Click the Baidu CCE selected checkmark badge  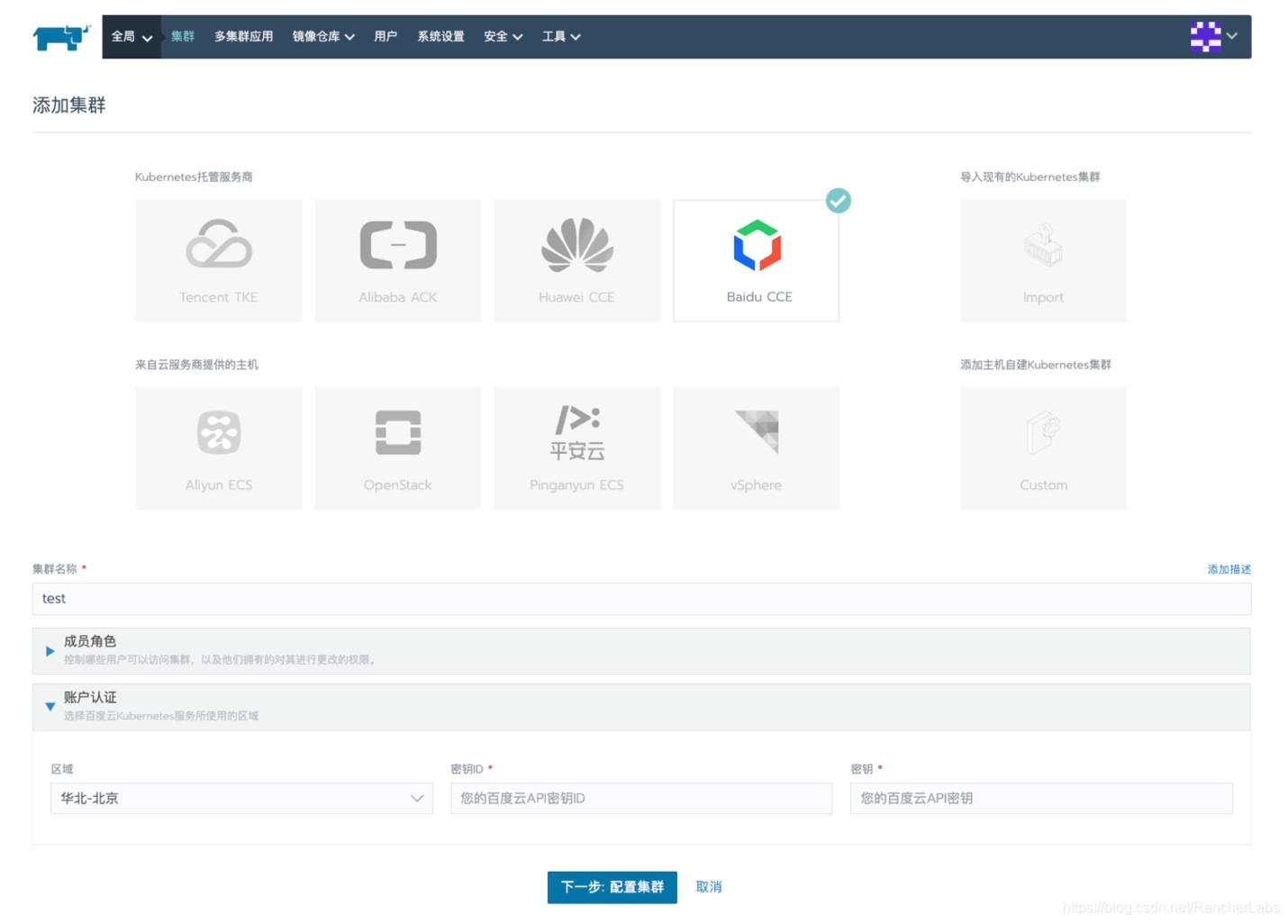(839, 201)
